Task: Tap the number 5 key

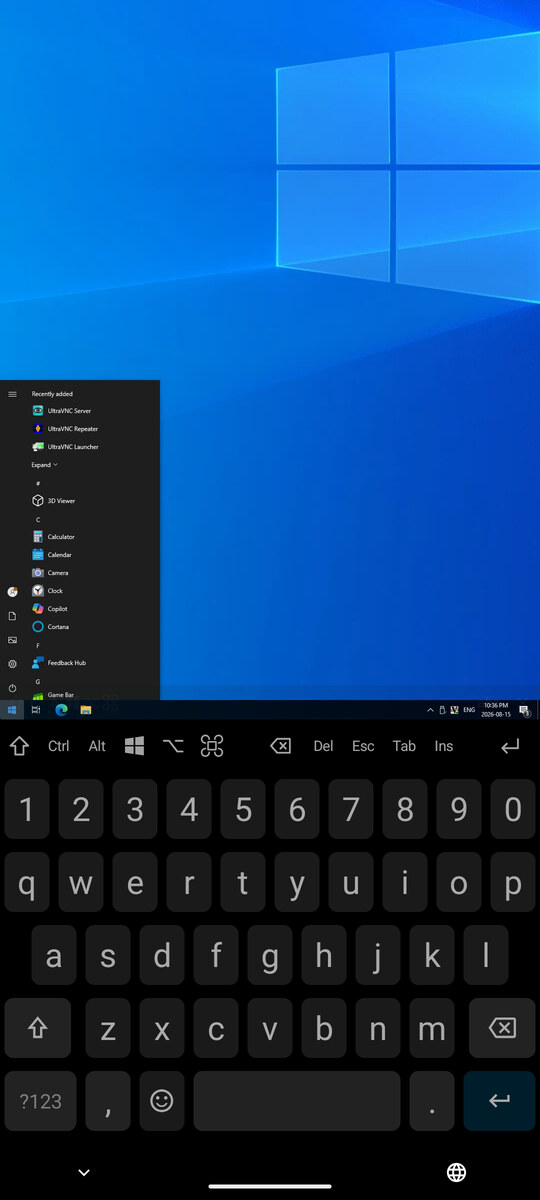Action: point(243,810)
